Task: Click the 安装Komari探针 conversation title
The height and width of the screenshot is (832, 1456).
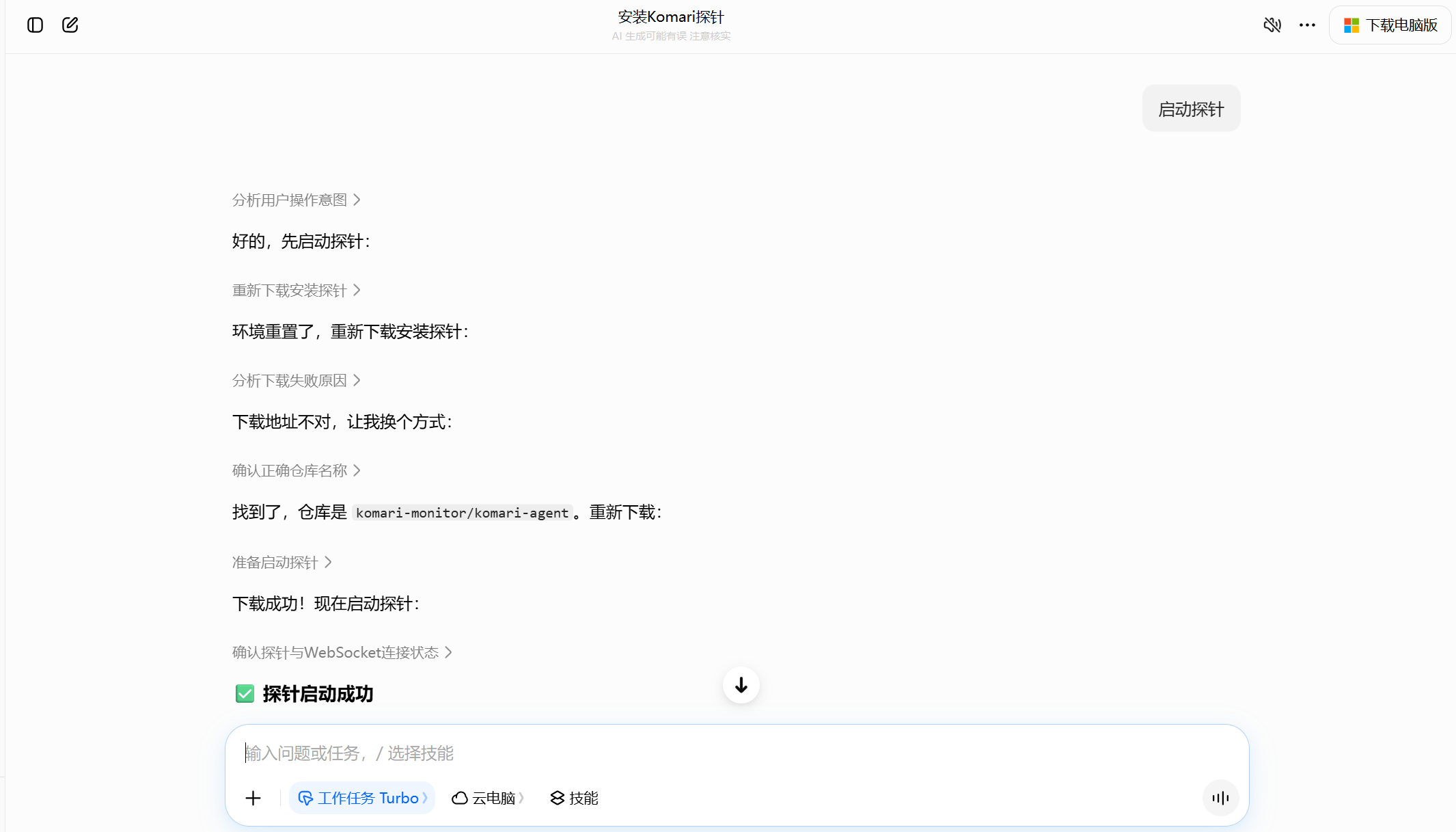Action: pos(671,16)
